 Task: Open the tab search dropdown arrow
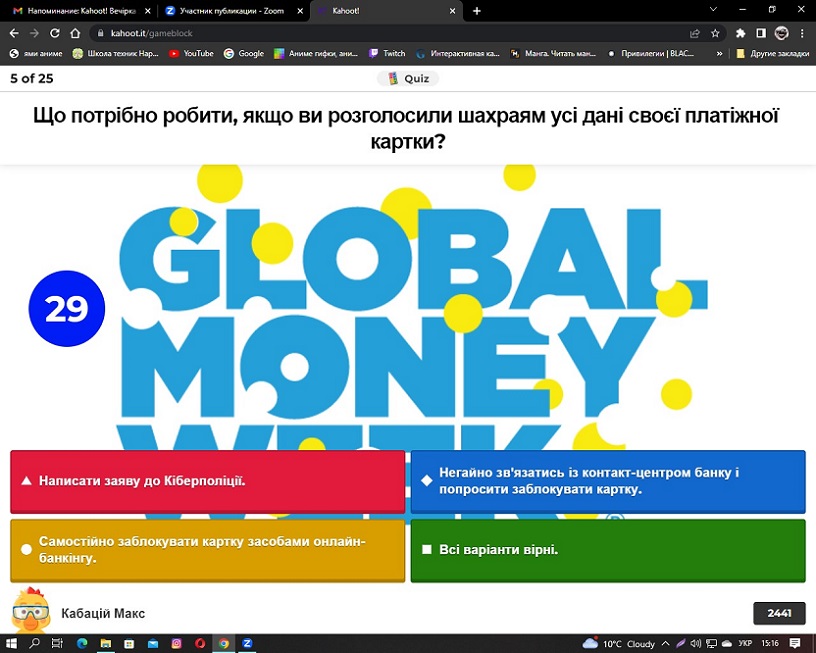(x=713, y=9)
